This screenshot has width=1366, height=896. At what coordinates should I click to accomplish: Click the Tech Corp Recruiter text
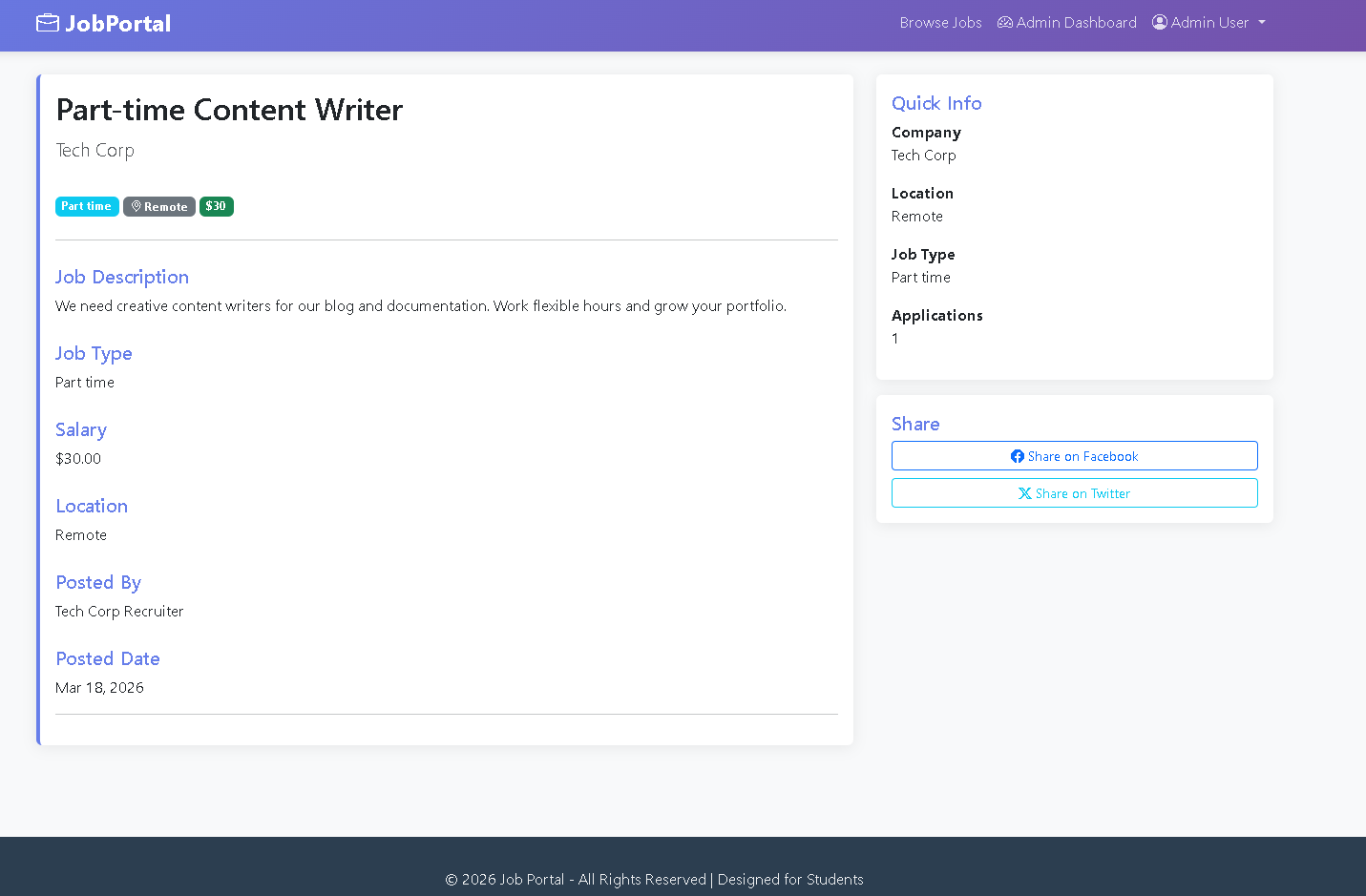point(119,612)
